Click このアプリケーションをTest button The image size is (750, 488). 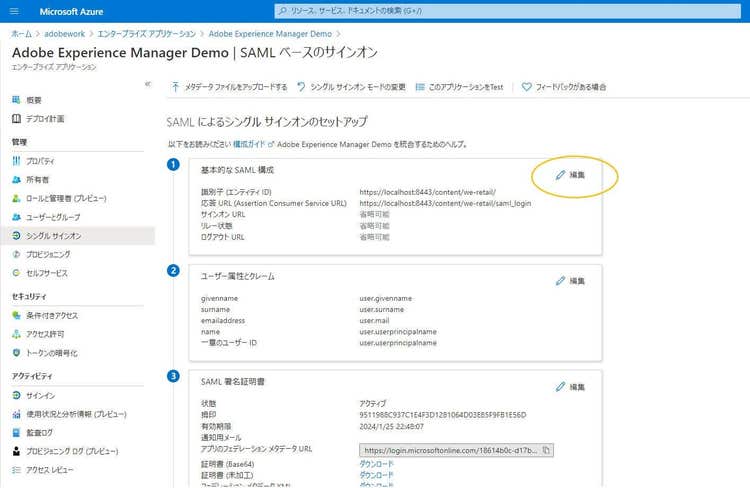(x=459, y=87)
